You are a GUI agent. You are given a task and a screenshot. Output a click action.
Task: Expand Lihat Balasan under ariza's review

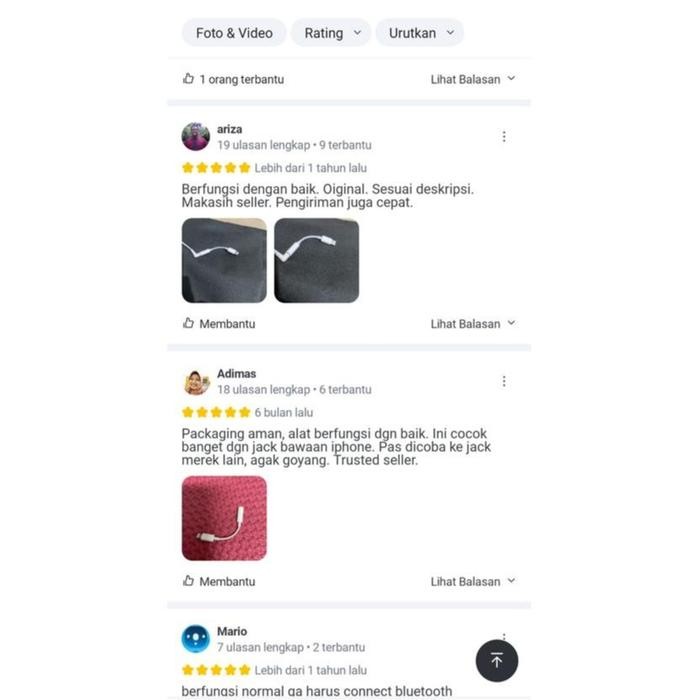(x=473, y=324)
